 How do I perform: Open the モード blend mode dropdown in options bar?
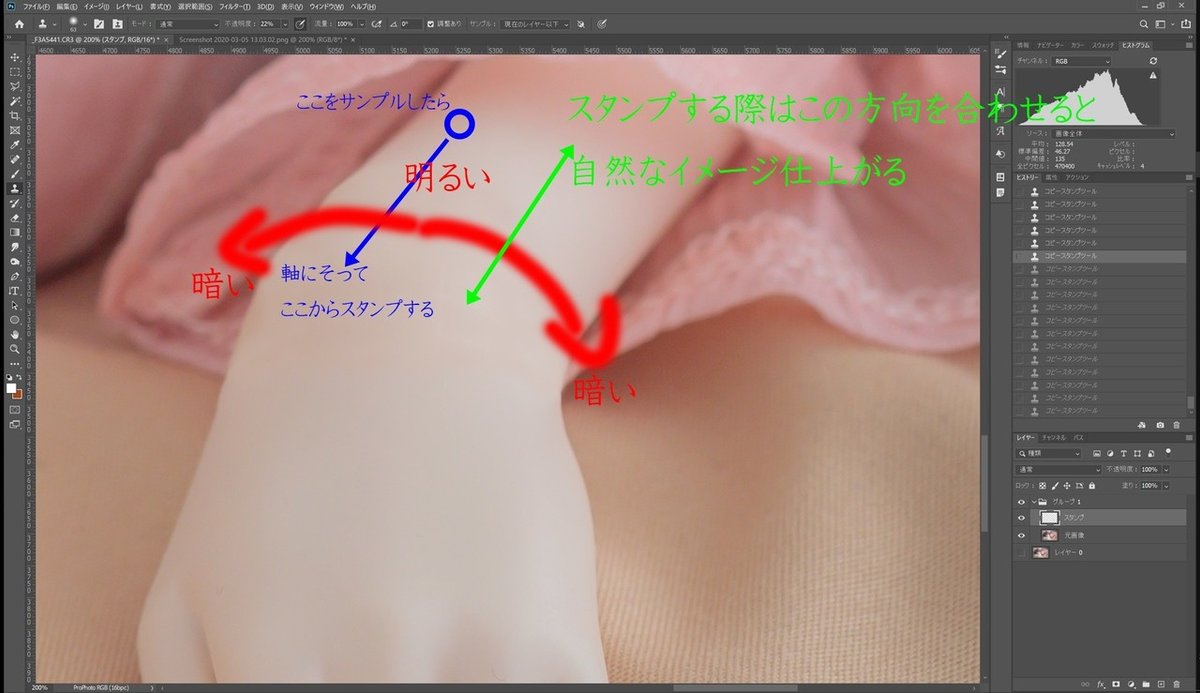tap(189, 23)
